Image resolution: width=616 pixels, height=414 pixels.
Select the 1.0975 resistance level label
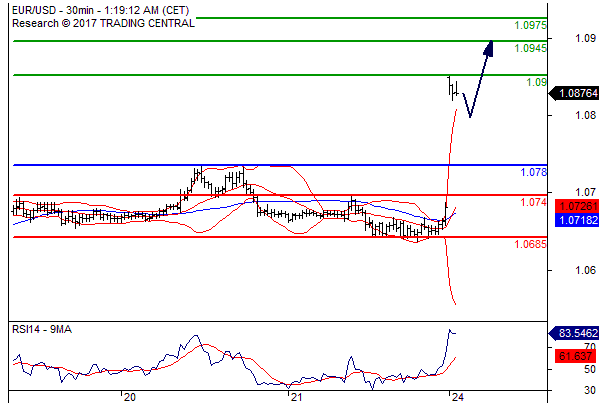(530, 25)
